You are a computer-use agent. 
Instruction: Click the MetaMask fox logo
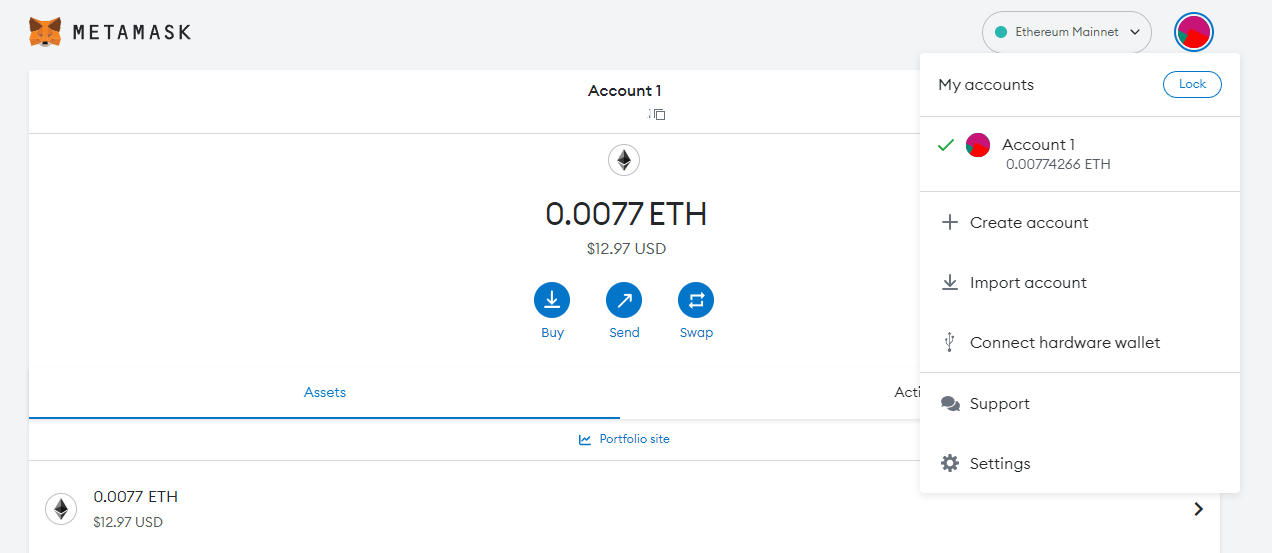pyautogui.click(x=45, y=32)
